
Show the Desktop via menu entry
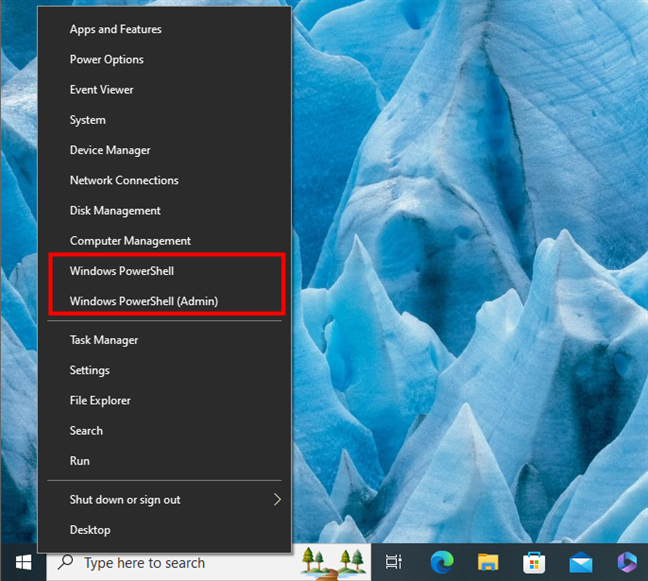tap(164, 530)
